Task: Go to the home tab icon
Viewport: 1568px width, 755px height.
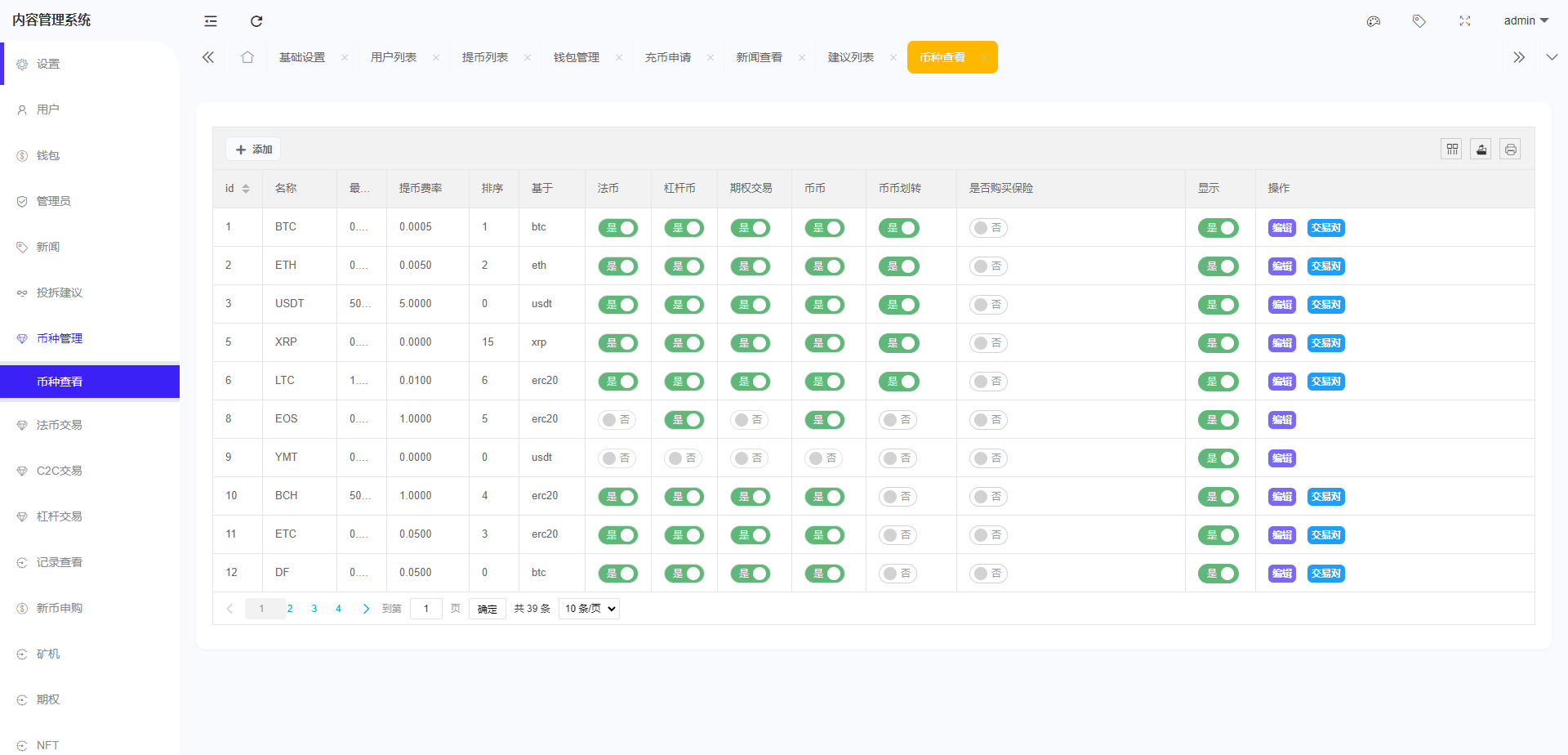Action: (x=247, y=57)
